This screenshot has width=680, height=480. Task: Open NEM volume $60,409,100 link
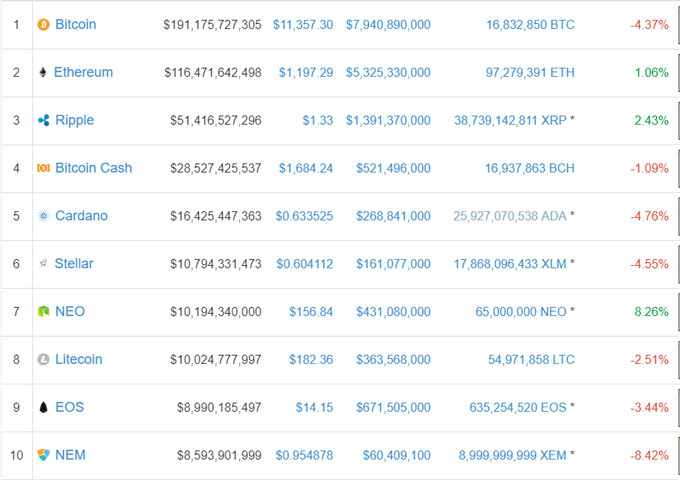tap(396, 455)
